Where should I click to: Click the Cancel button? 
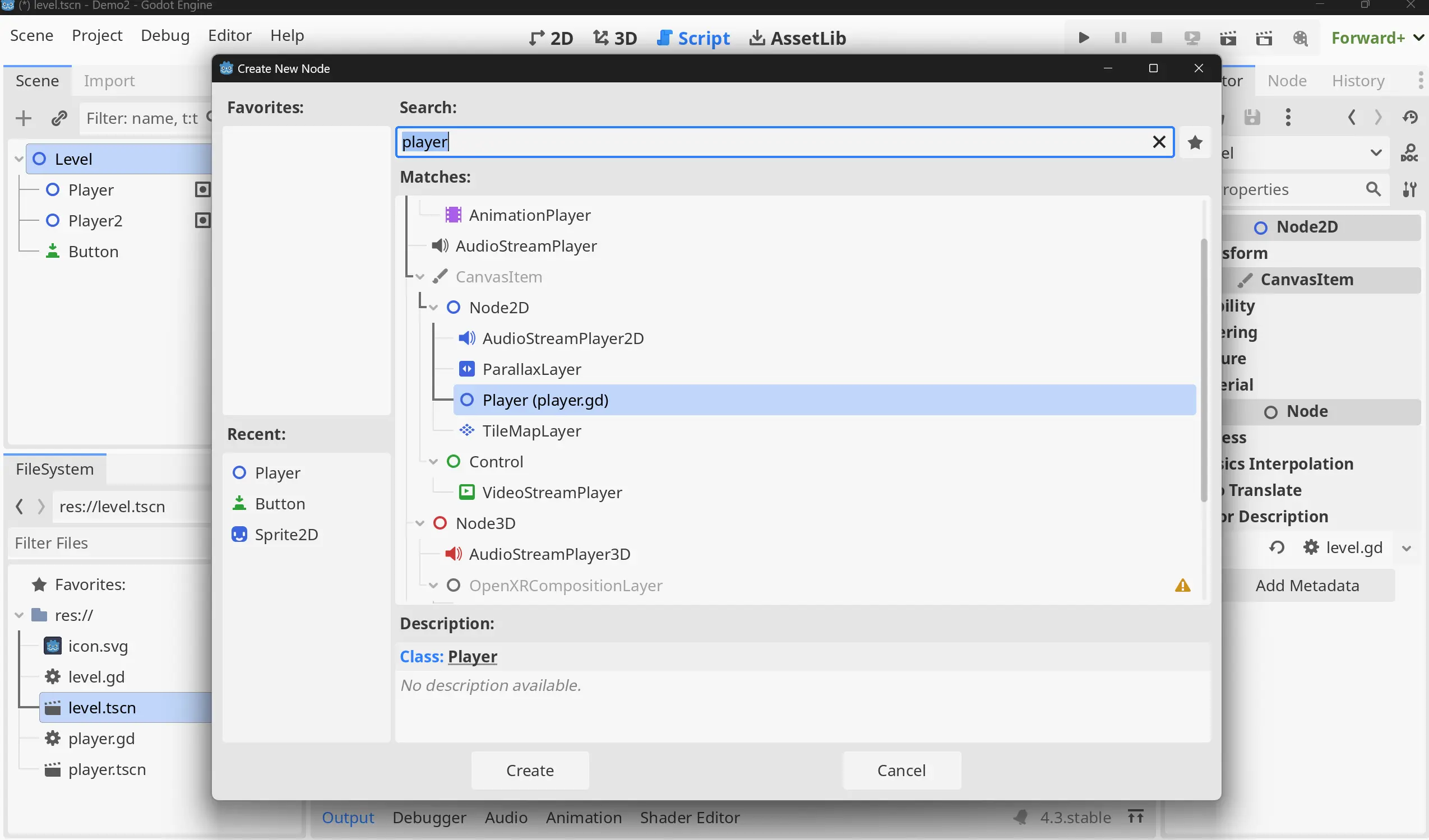pos(901,771)
